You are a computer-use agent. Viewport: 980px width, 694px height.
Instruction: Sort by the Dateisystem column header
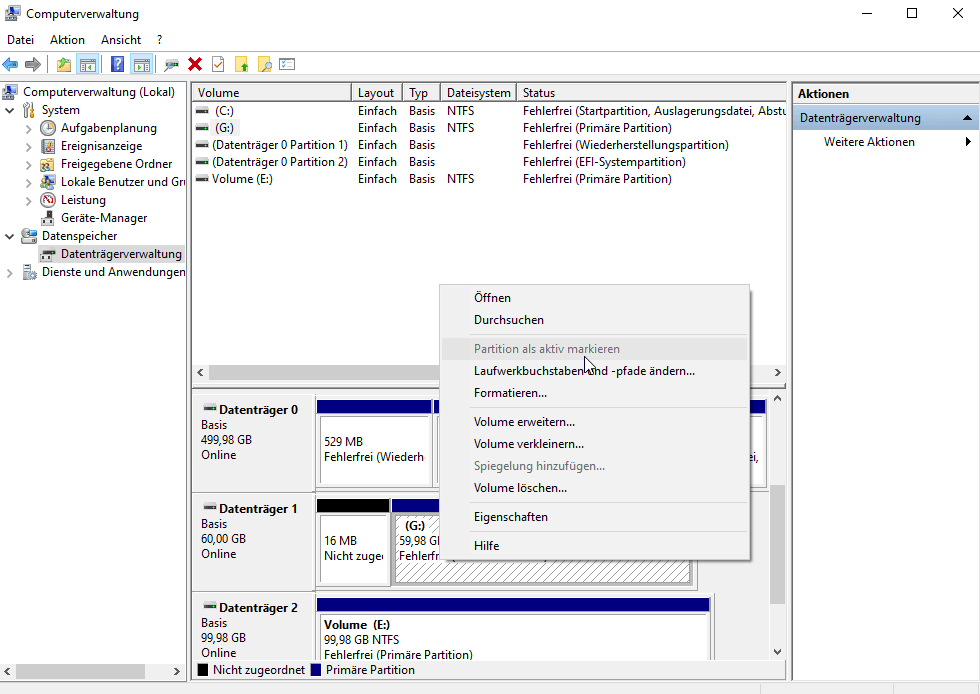pos(478,93)
